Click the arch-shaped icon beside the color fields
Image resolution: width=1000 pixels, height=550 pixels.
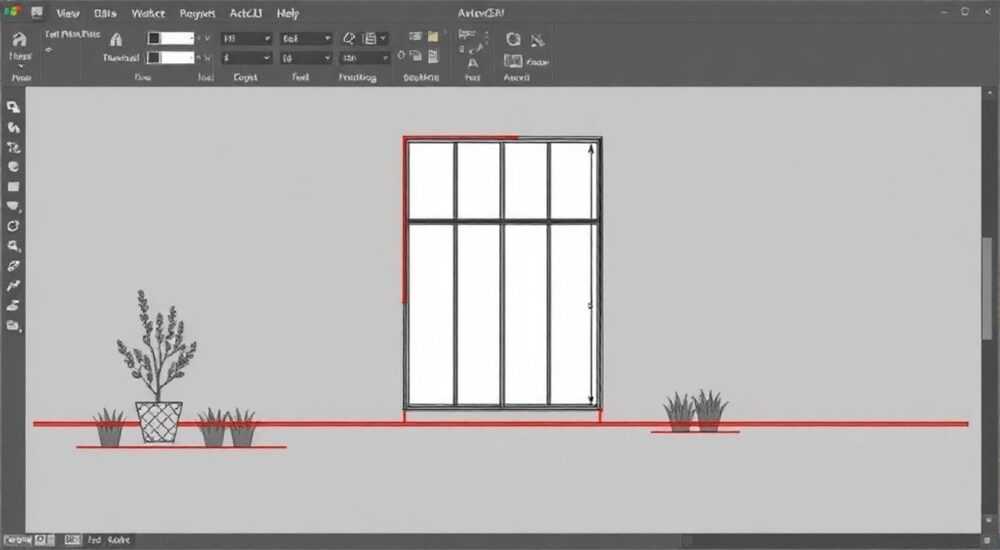click(x=116, y=40)
